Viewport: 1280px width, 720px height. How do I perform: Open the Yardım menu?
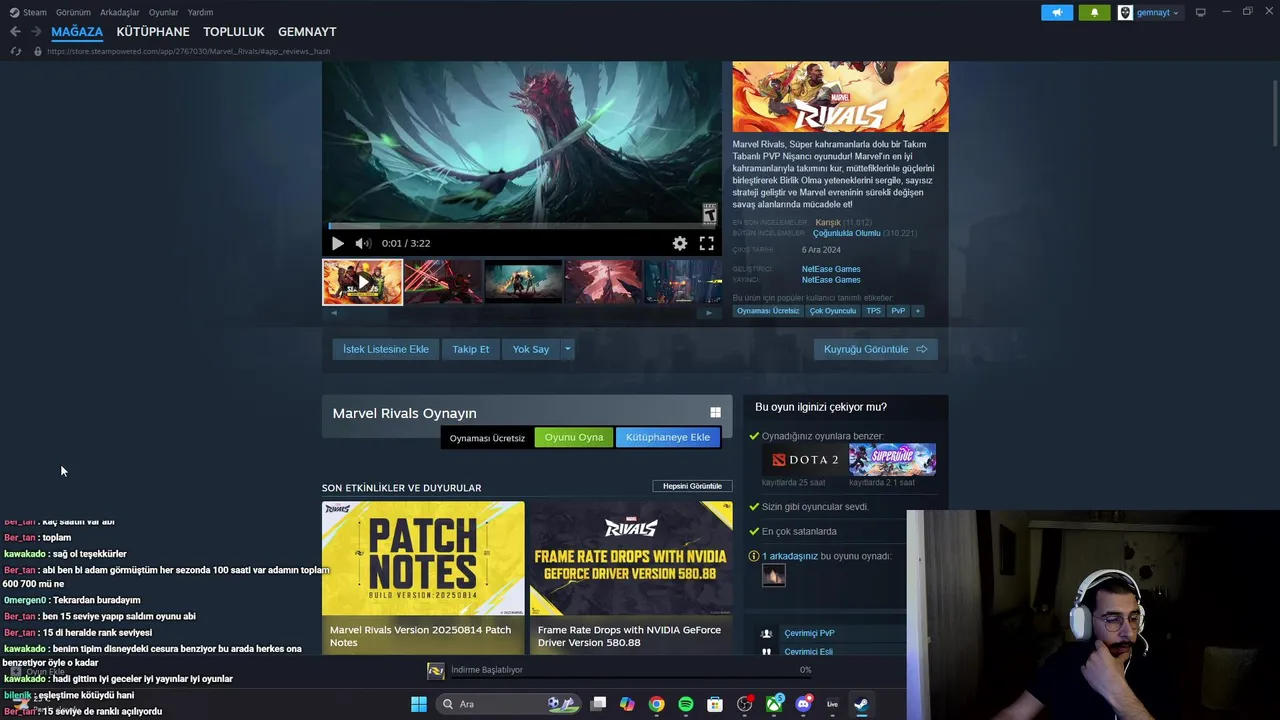200,12
